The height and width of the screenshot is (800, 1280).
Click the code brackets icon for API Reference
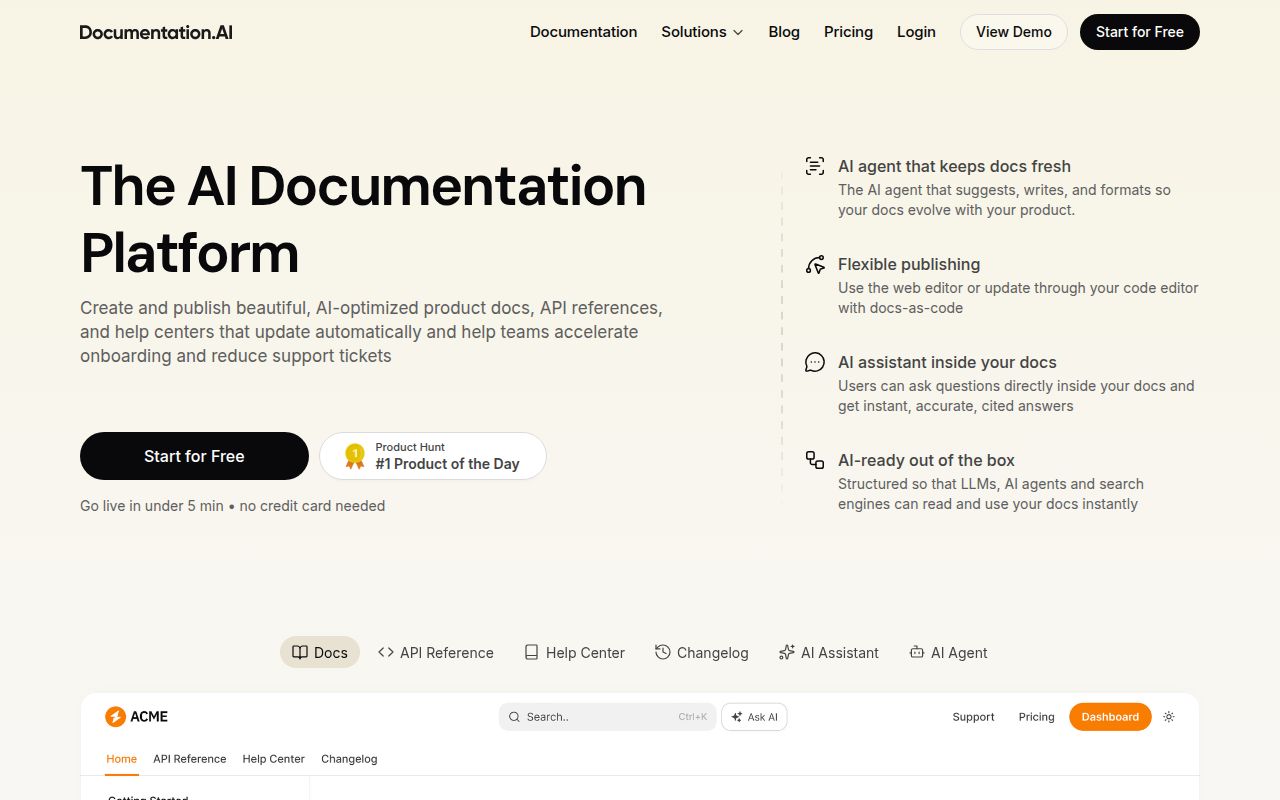(386, 652)
